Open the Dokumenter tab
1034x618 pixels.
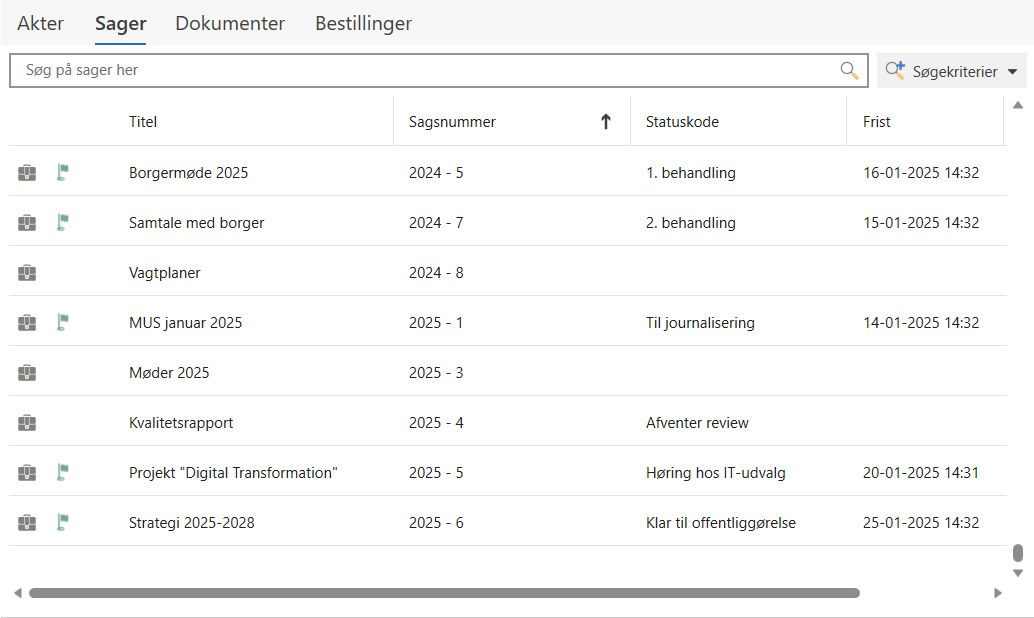click(230, 24)
